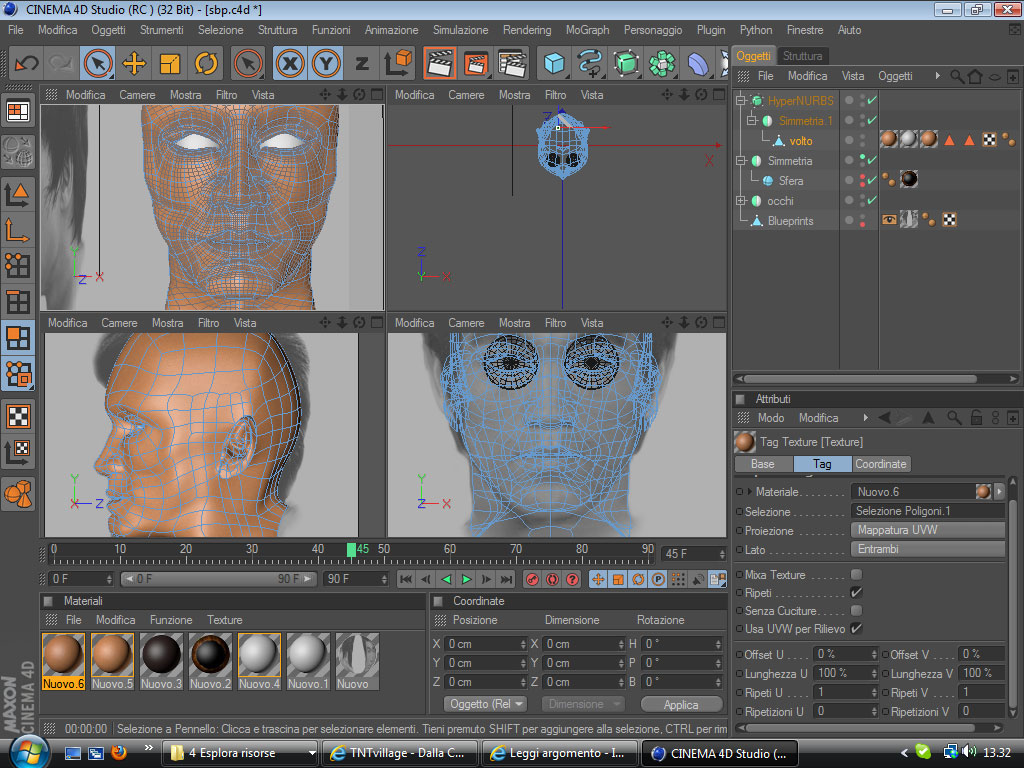
Task: Enable the Mixa Texture checkbox
Action: 856,575
